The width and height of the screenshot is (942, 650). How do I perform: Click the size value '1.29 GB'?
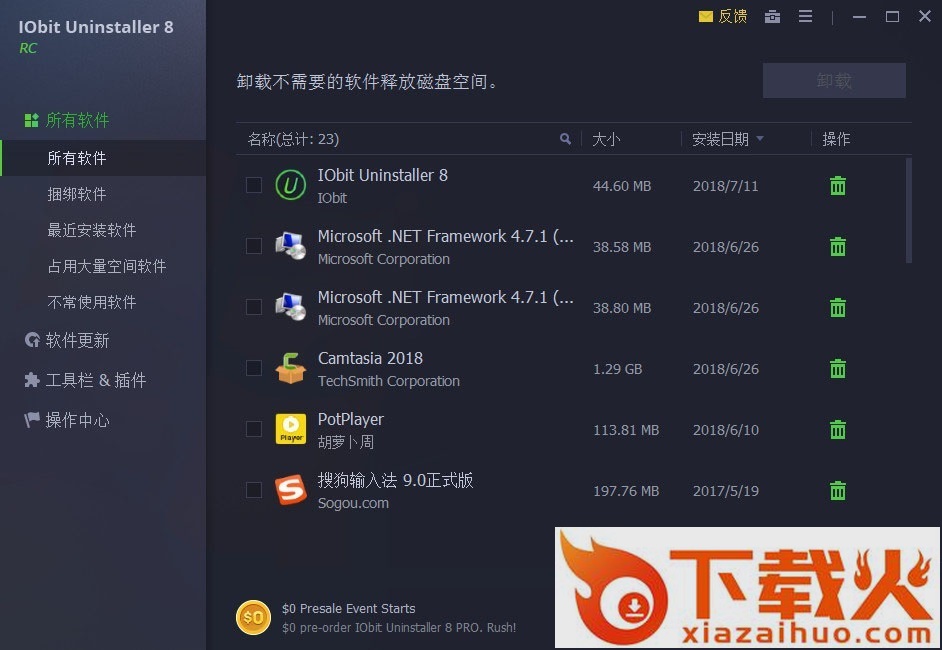click(x=618, y=369)
